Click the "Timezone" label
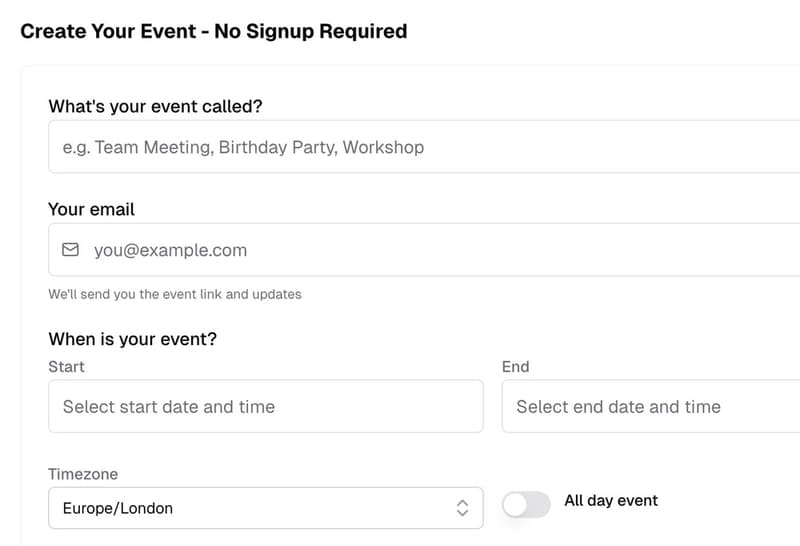 pyautogui.click(x=83, y=474)
